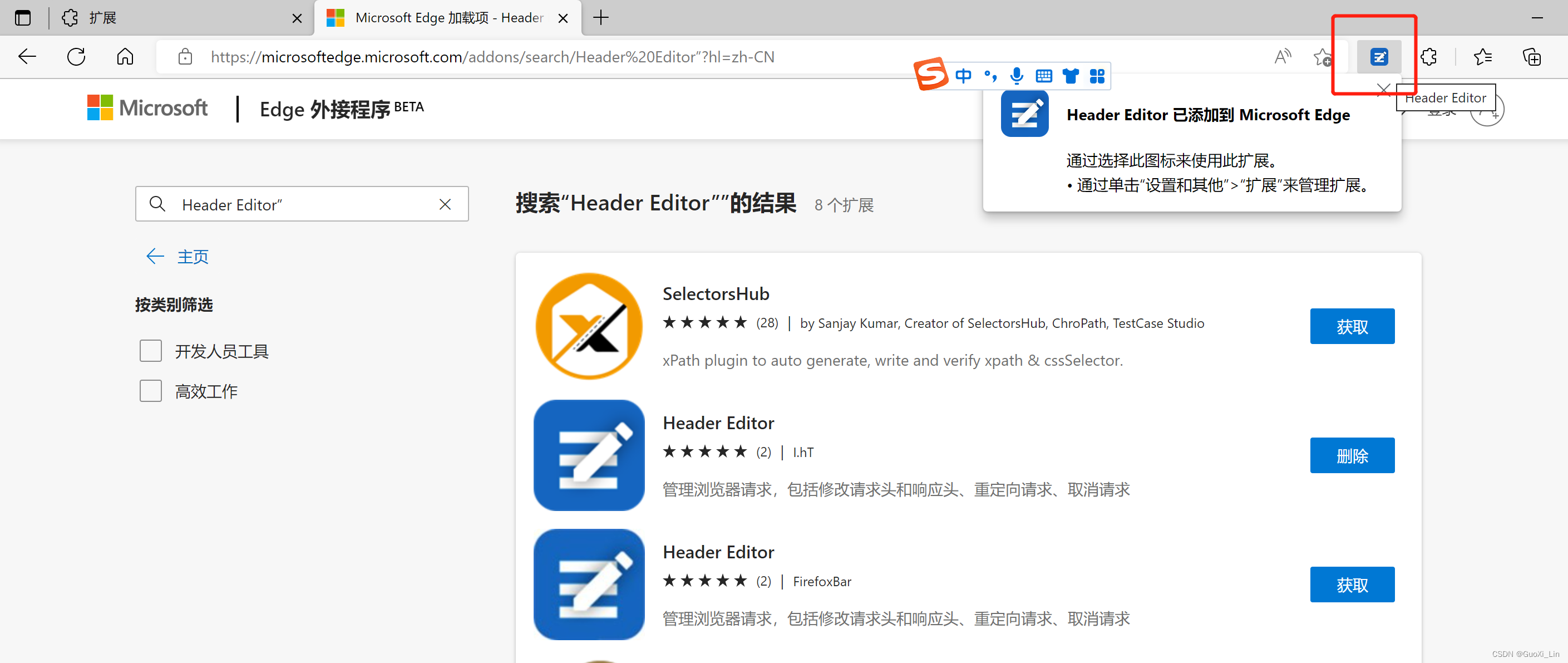Close the Microsoft Edge 加载项 tab
Image resolution: width=1568 pixels, height=663 pixels.
tap(563, 18)
